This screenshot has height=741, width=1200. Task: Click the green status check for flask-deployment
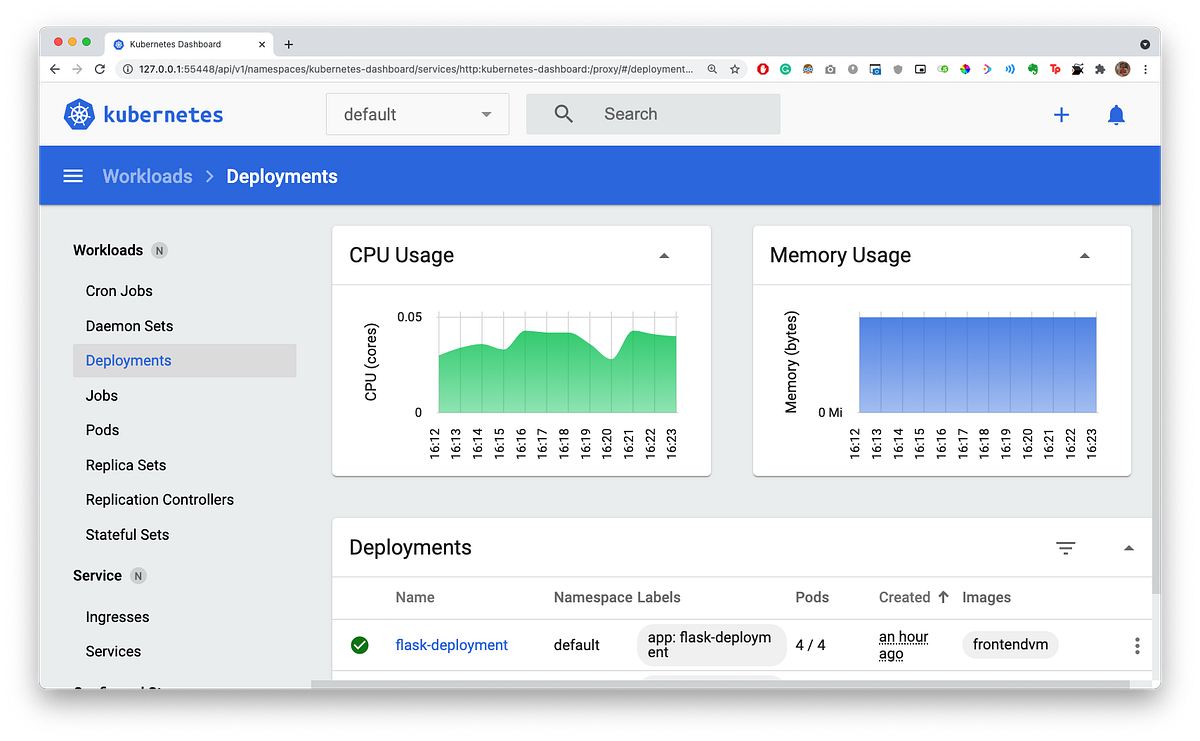coord(359,645)
